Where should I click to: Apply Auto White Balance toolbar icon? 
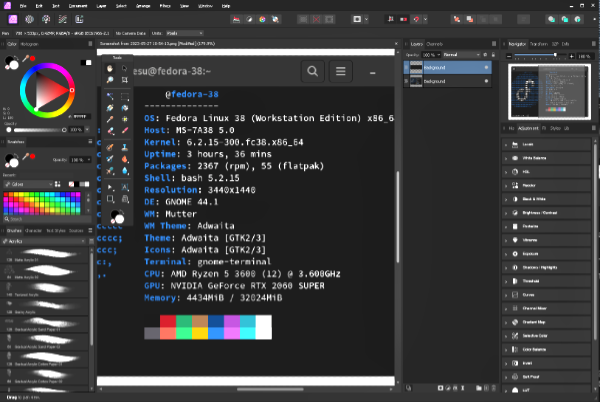(276, 19)
